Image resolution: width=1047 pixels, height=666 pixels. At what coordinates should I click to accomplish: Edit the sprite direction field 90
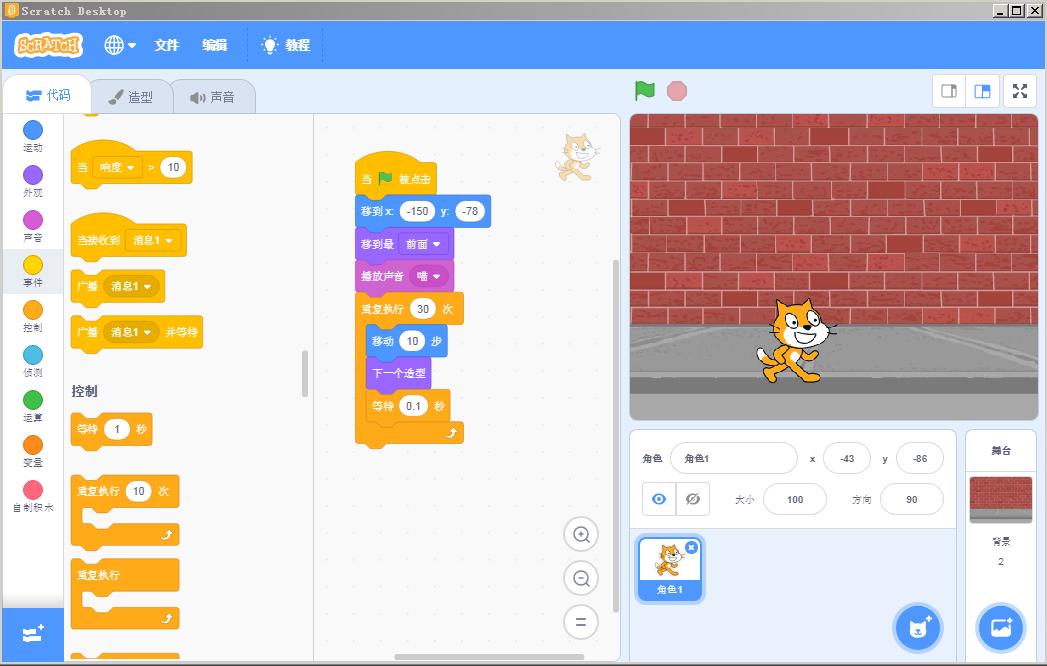click(x=911, y=499)
